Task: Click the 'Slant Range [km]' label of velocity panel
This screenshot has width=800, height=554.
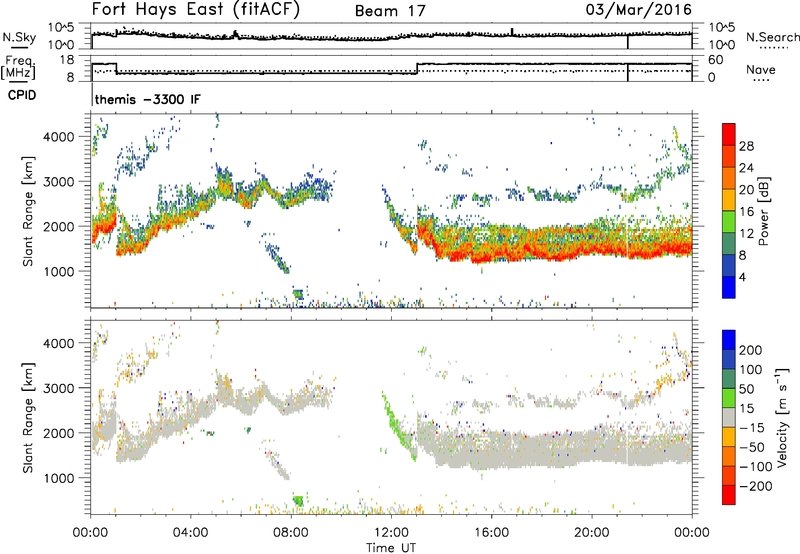Action: 28,417
